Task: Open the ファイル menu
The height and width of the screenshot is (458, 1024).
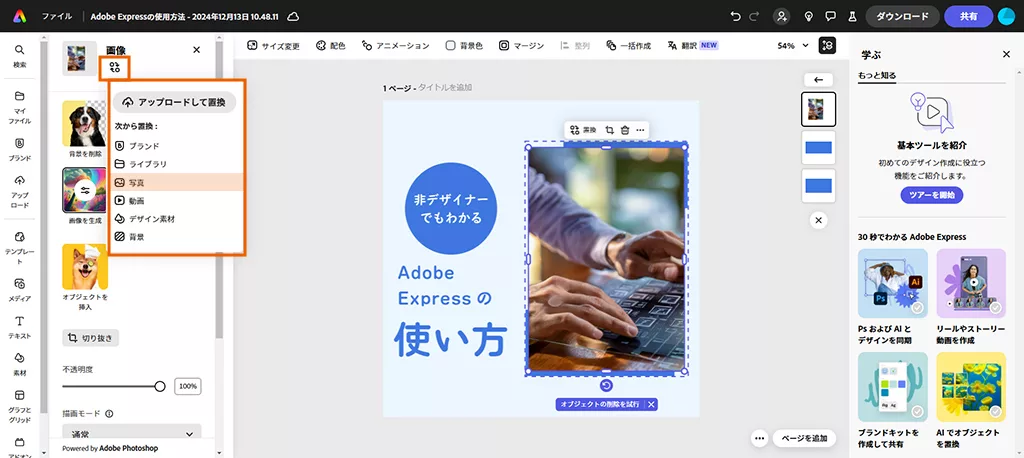Action: click(57, 16)
